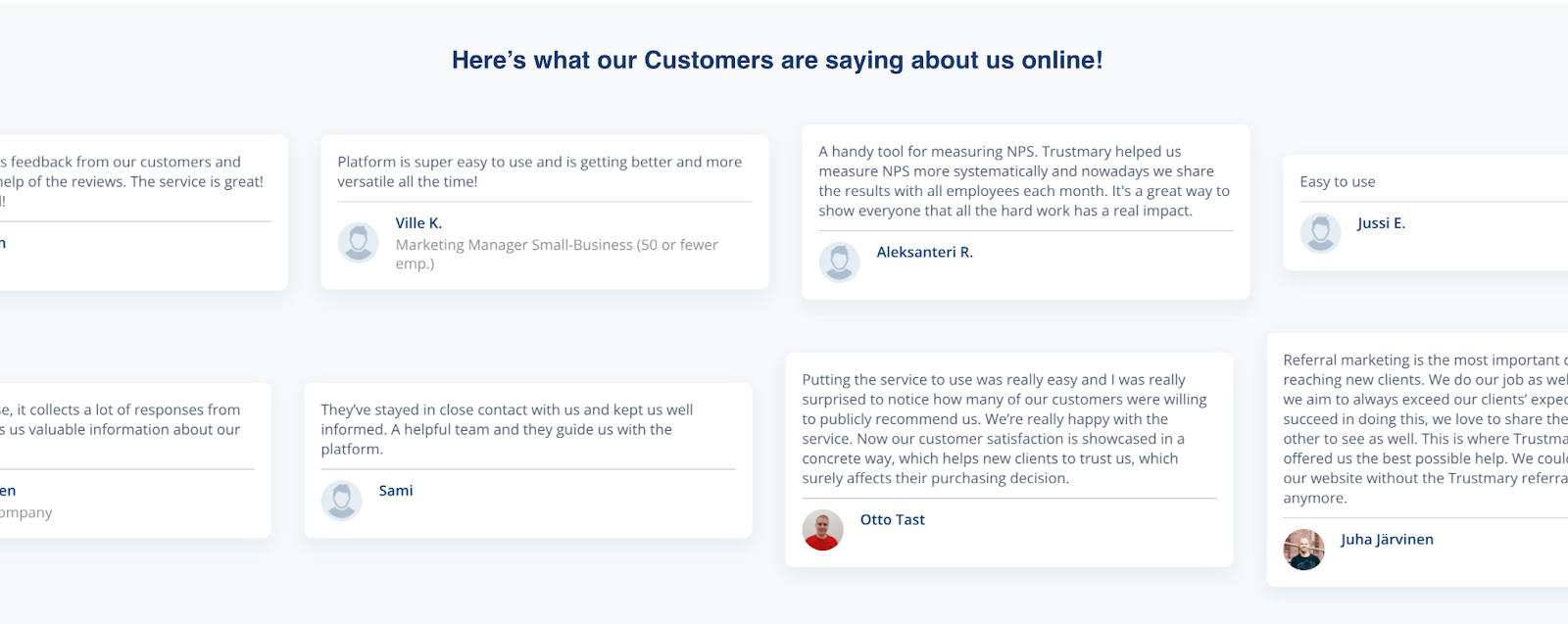Select the Juha Järvinen name
The image size is (1568, 624).
coord(1387,540)
